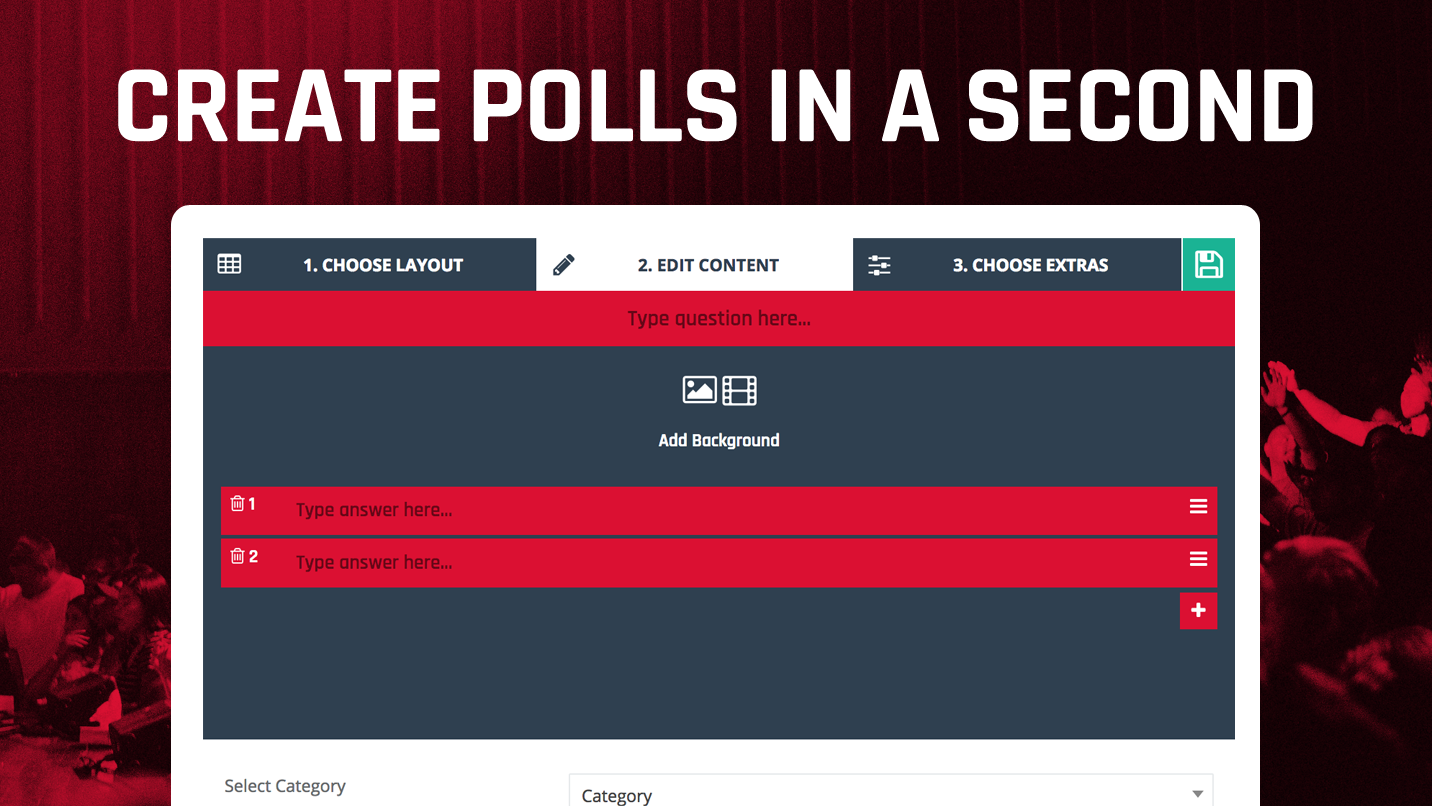Screen dimensions: 1432x806
Task: Click the Type question here field
Action: pyautogui.click(x=718, y=319)
